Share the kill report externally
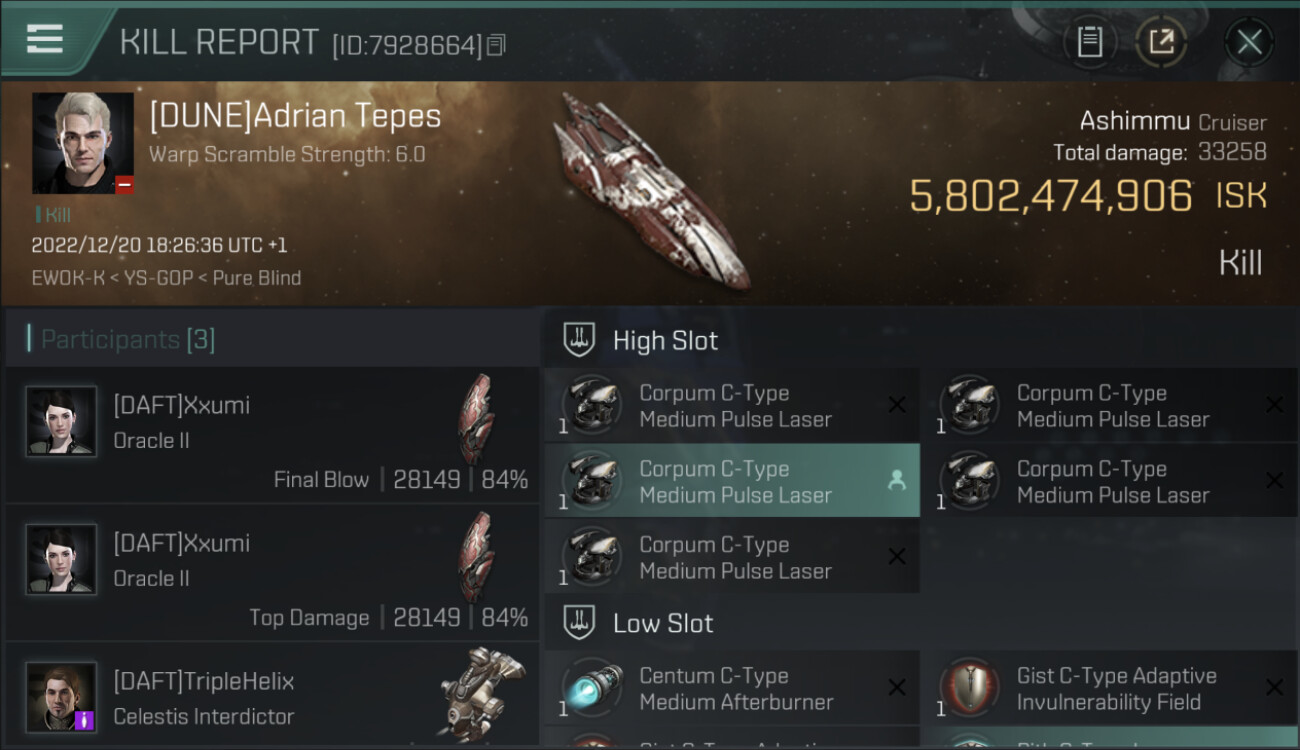The image size is (1300, 750). [1161, 42]
